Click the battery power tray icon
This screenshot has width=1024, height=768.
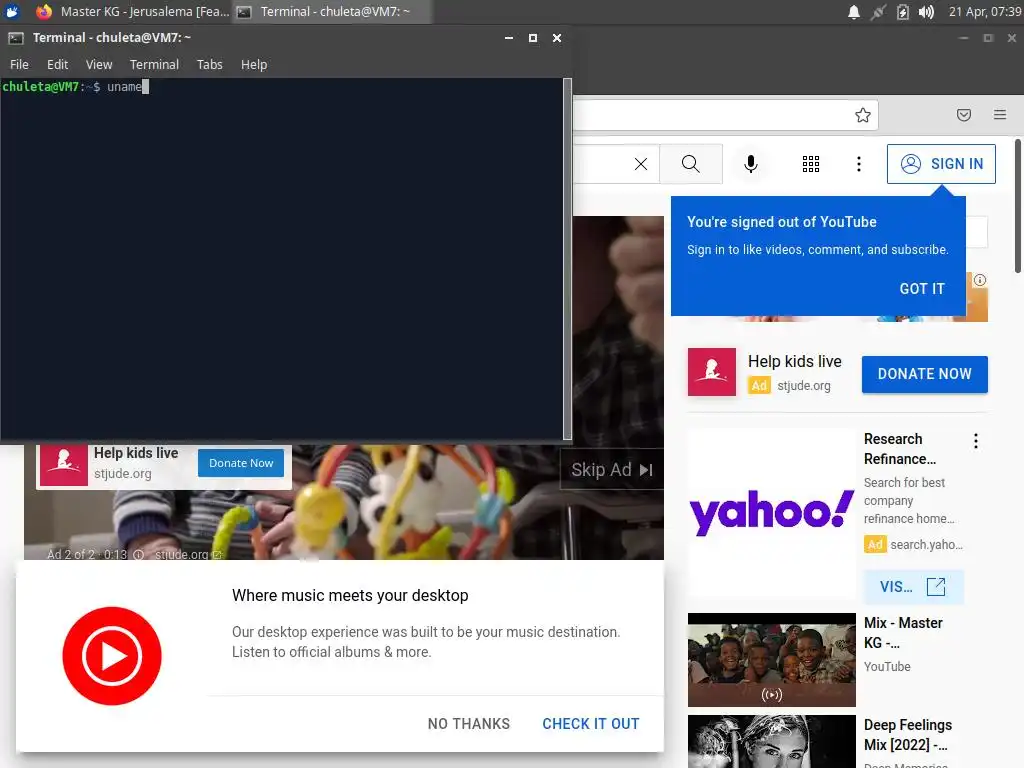tap(903, 12)
